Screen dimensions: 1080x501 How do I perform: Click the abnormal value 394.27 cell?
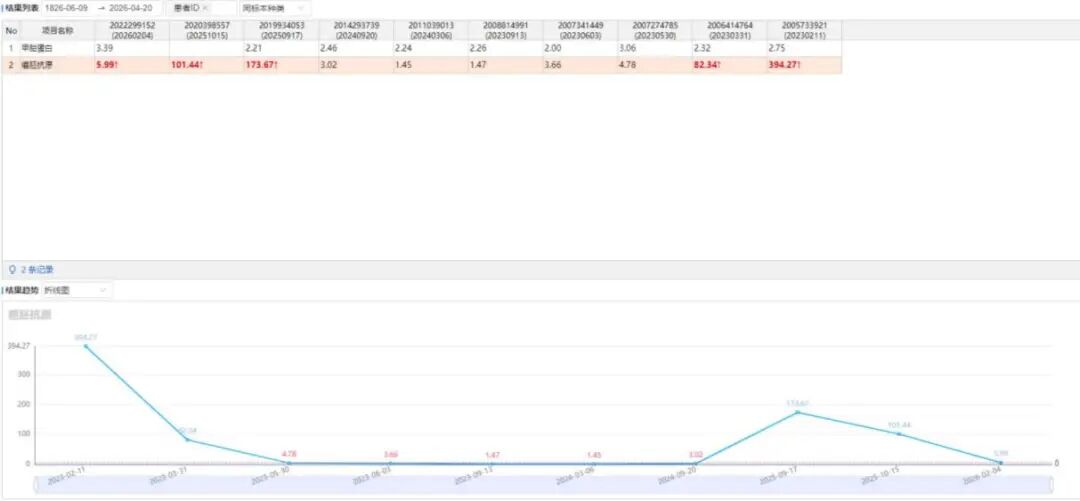pyautogui.click(x=804, y=65)
